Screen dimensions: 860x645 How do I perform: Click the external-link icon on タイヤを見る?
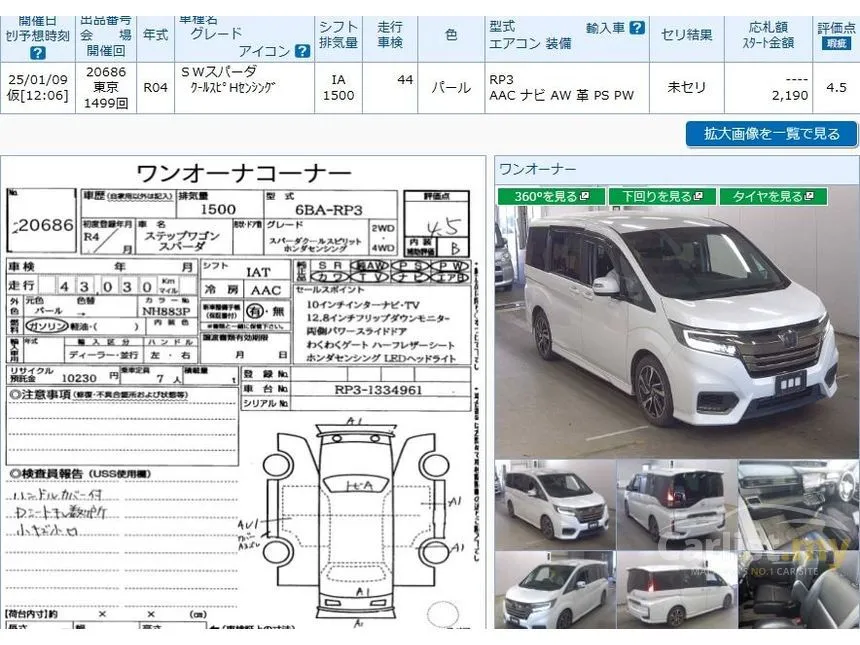pos(808,196)
